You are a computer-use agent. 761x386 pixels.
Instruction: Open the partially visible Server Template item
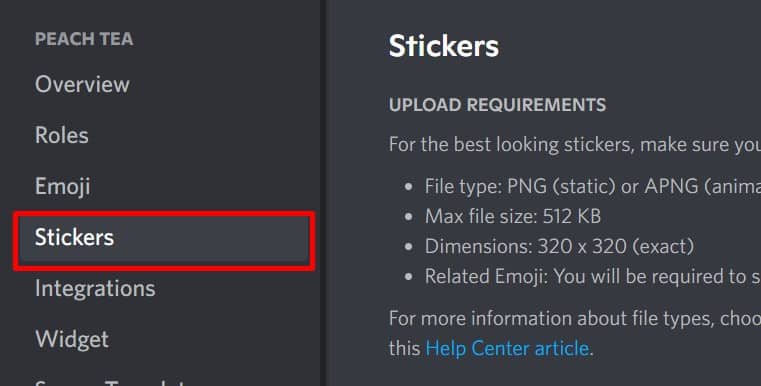pos(111,382)
